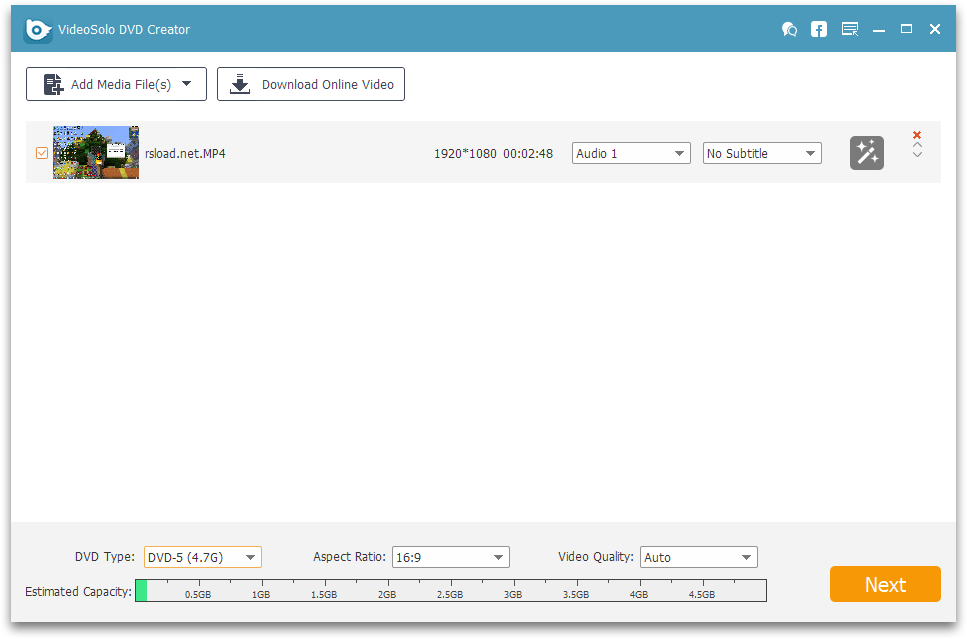Screen dimensions: 967x639
Task: Click the orange Next button
Action: (x=885, y=584)
